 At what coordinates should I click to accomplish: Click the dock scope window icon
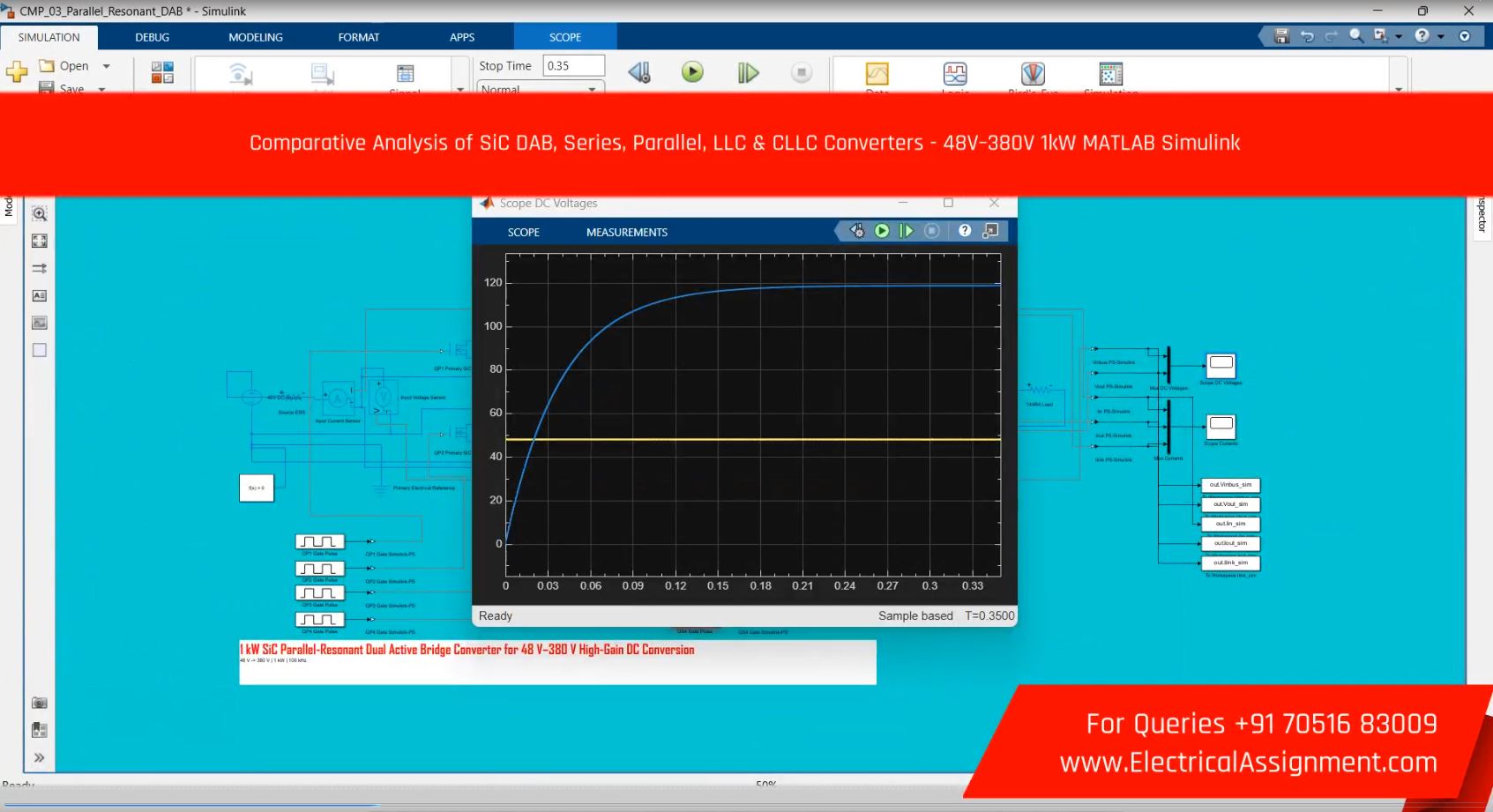pos(991,231)
